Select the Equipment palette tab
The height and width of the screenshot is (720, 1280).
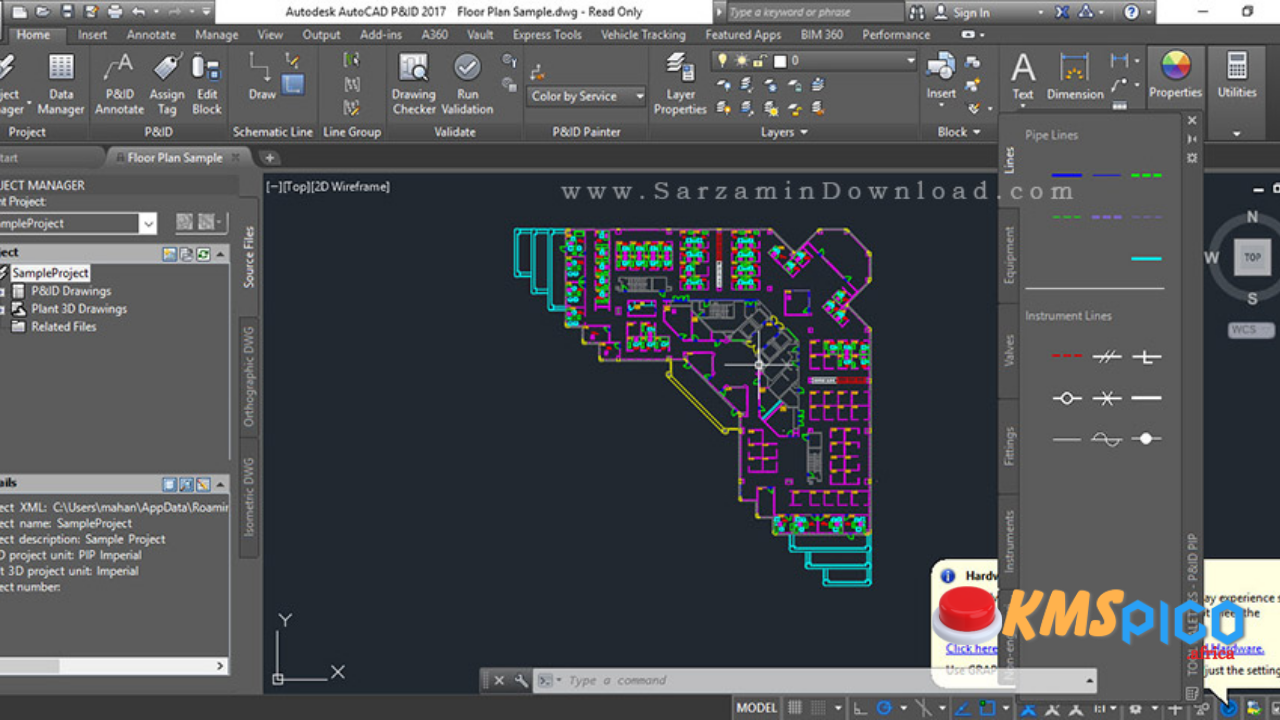1009,254
